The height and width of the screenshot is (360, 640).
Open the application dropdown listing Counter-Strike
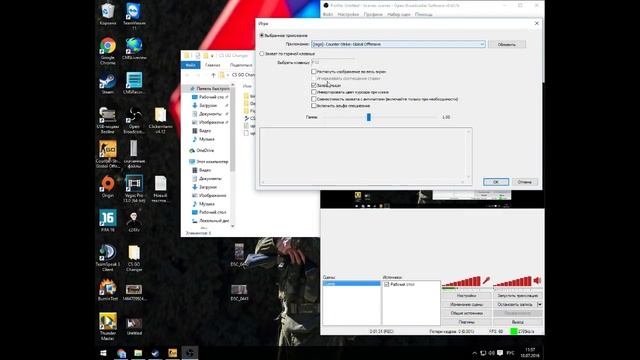click(398, 44)
